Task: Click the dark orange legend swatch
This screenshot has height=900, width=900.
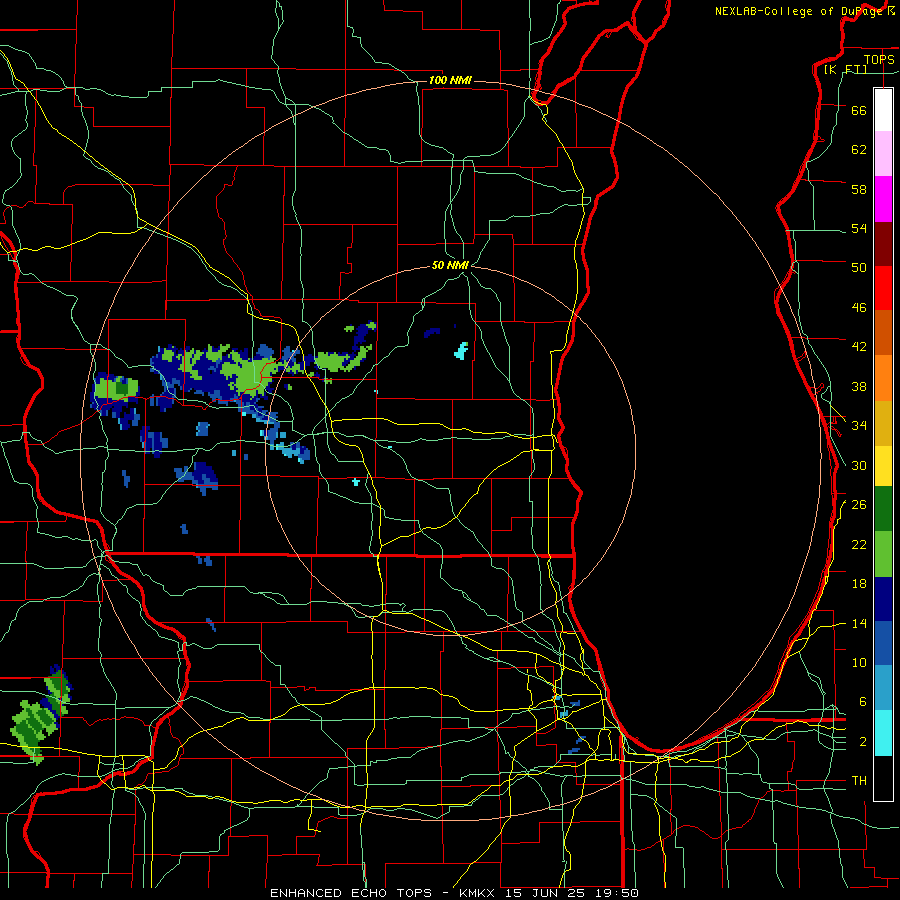Action: (x=883, y=333)
